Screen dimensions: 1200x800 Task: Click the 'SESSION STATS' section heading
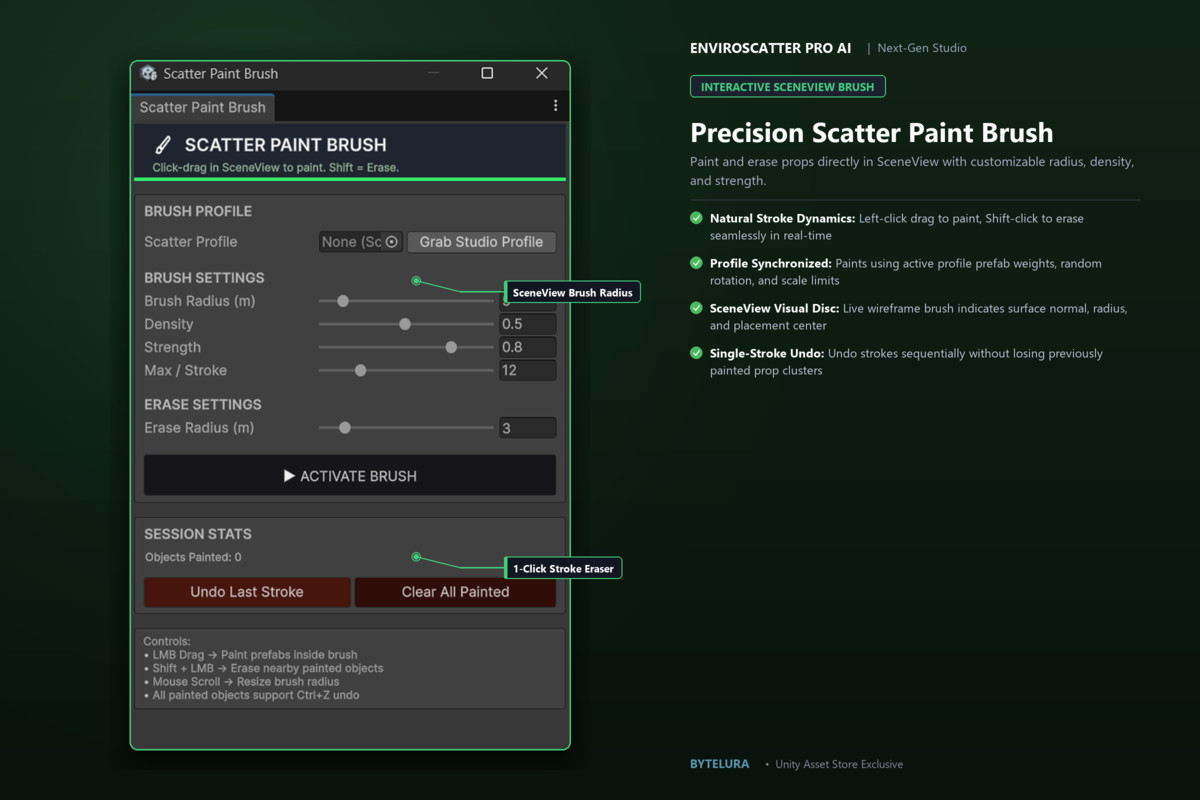198,534
